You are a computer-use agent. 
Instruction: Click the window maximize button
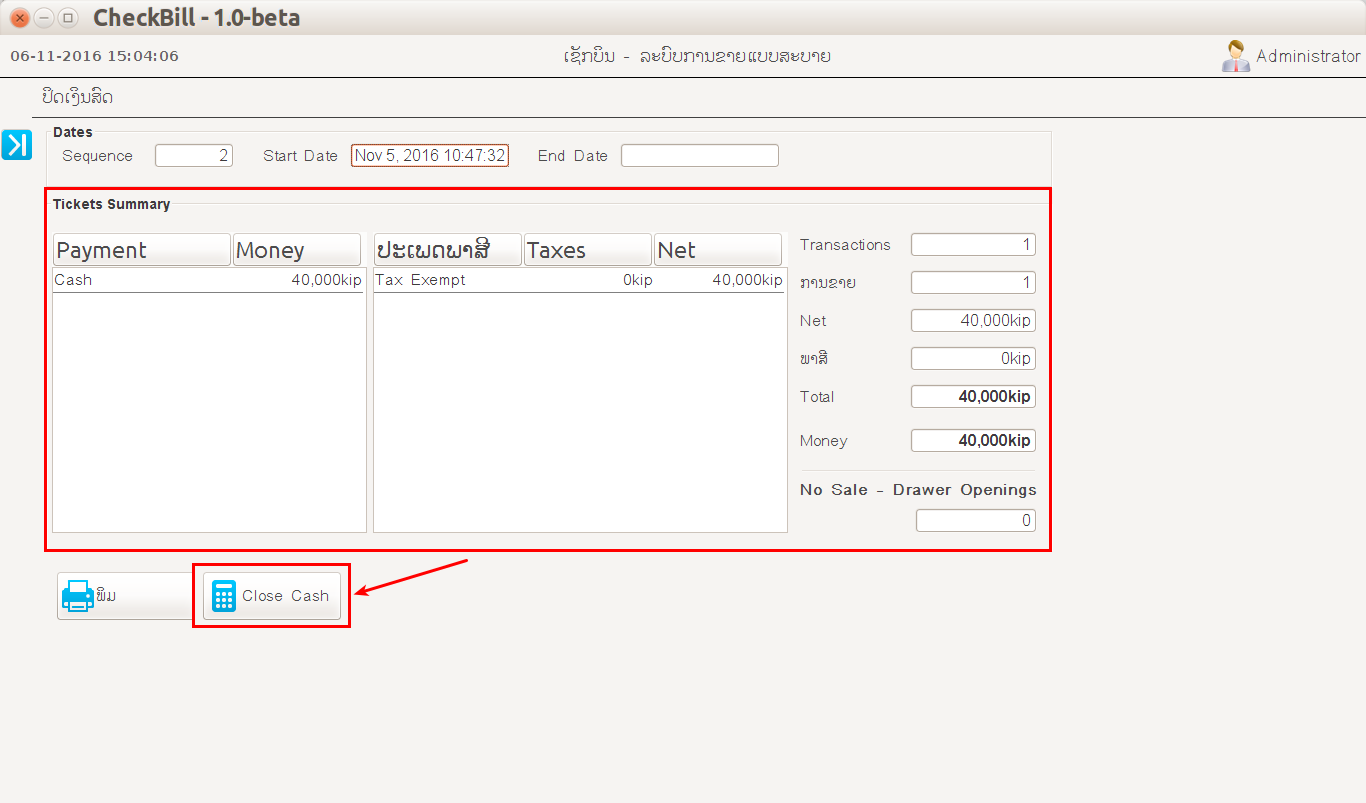coord(68,18)
